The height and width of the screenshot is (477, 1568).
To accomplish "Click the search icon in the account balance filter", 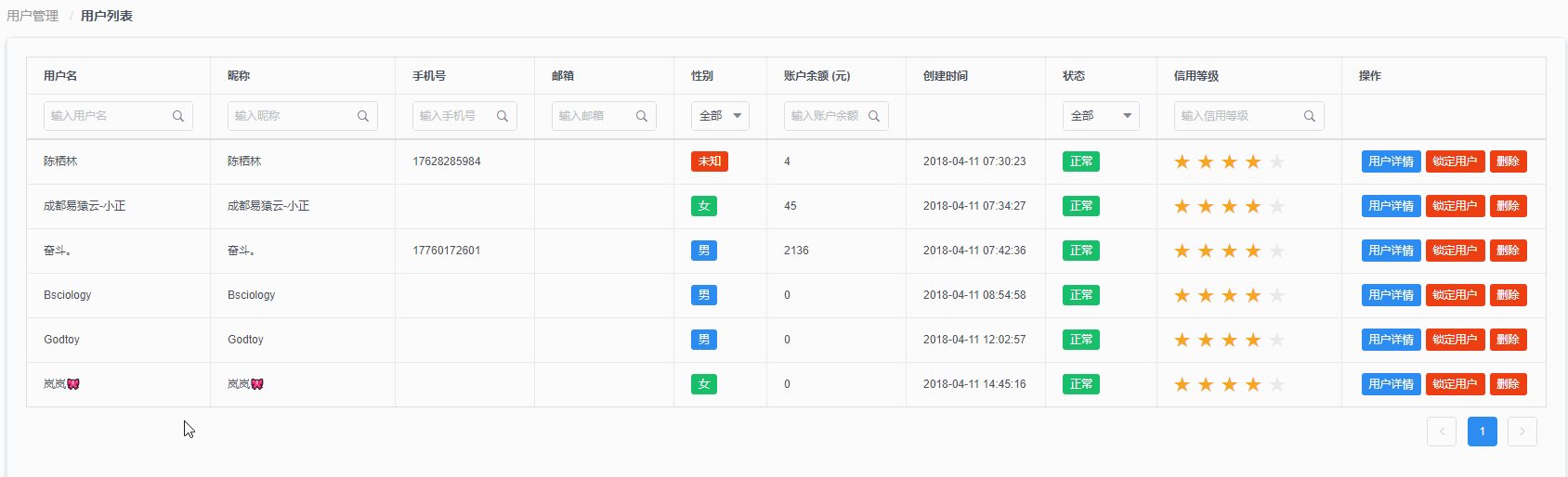I will (x=874, y=116).
